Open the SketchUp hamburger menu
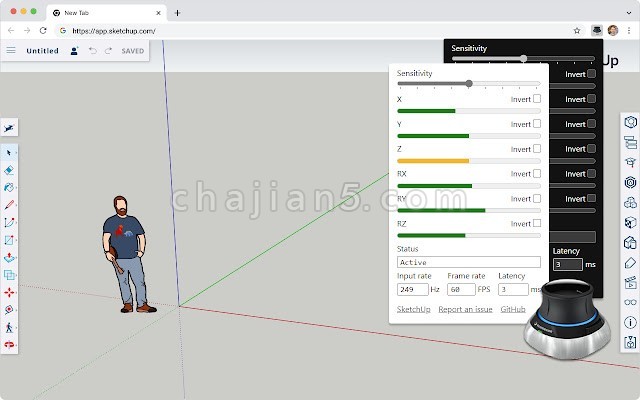 [x=11, y=50]
